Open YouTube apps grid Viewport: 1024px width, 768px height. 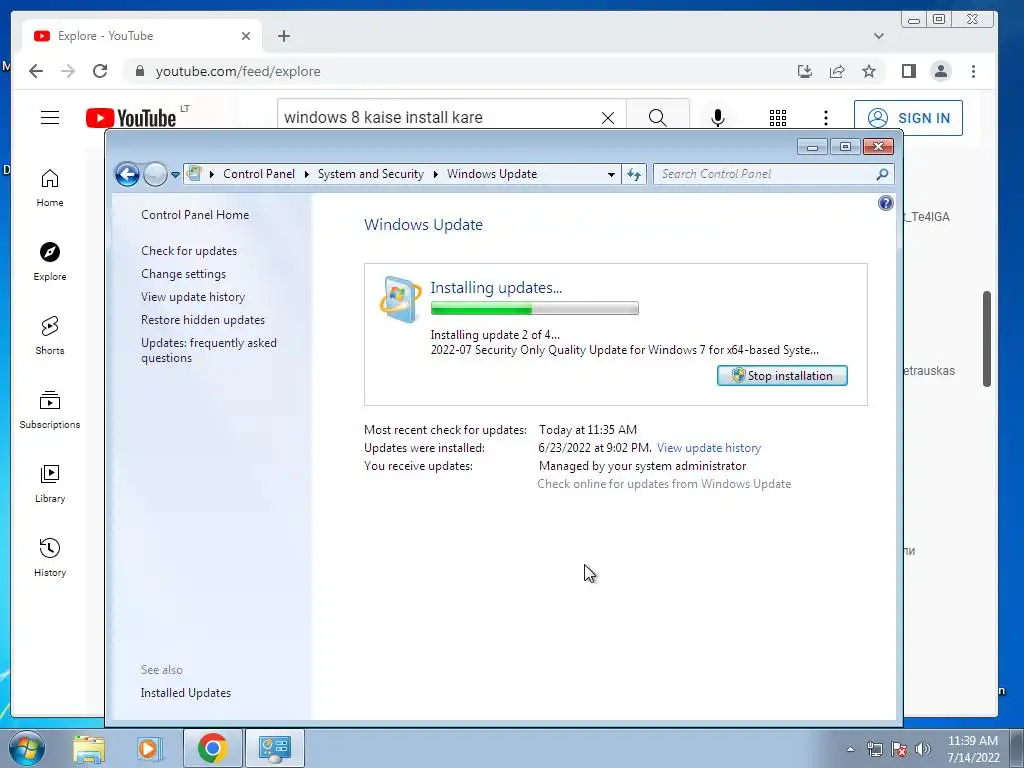coord(778,118)
